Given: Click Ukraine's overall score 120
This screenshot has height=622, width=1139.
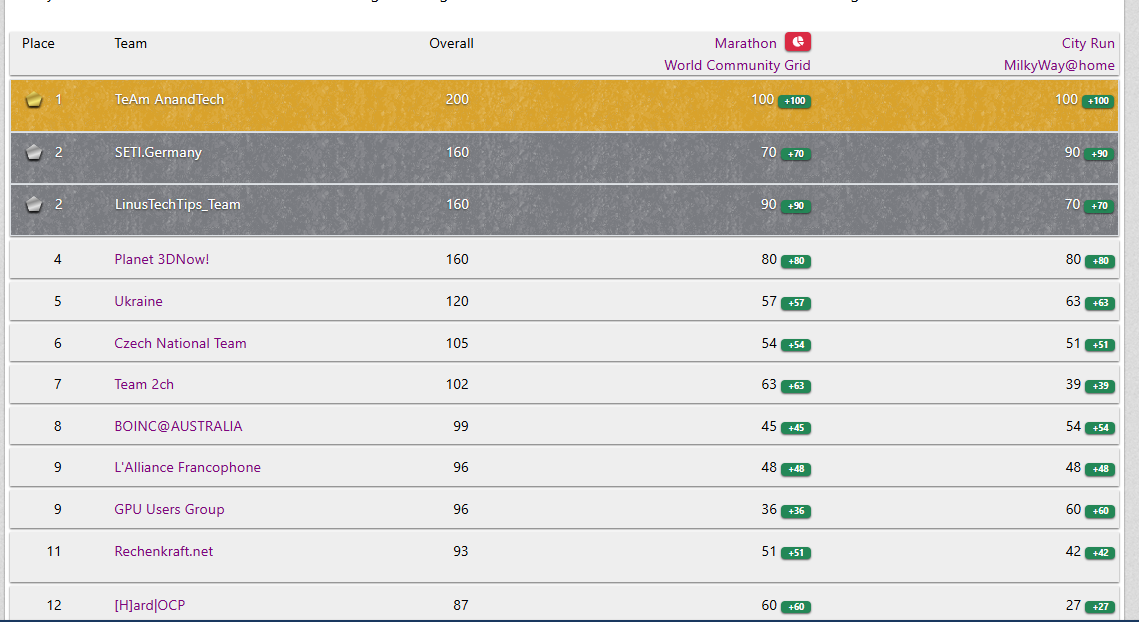Looking at the screenshot, I should pos(457,302).
